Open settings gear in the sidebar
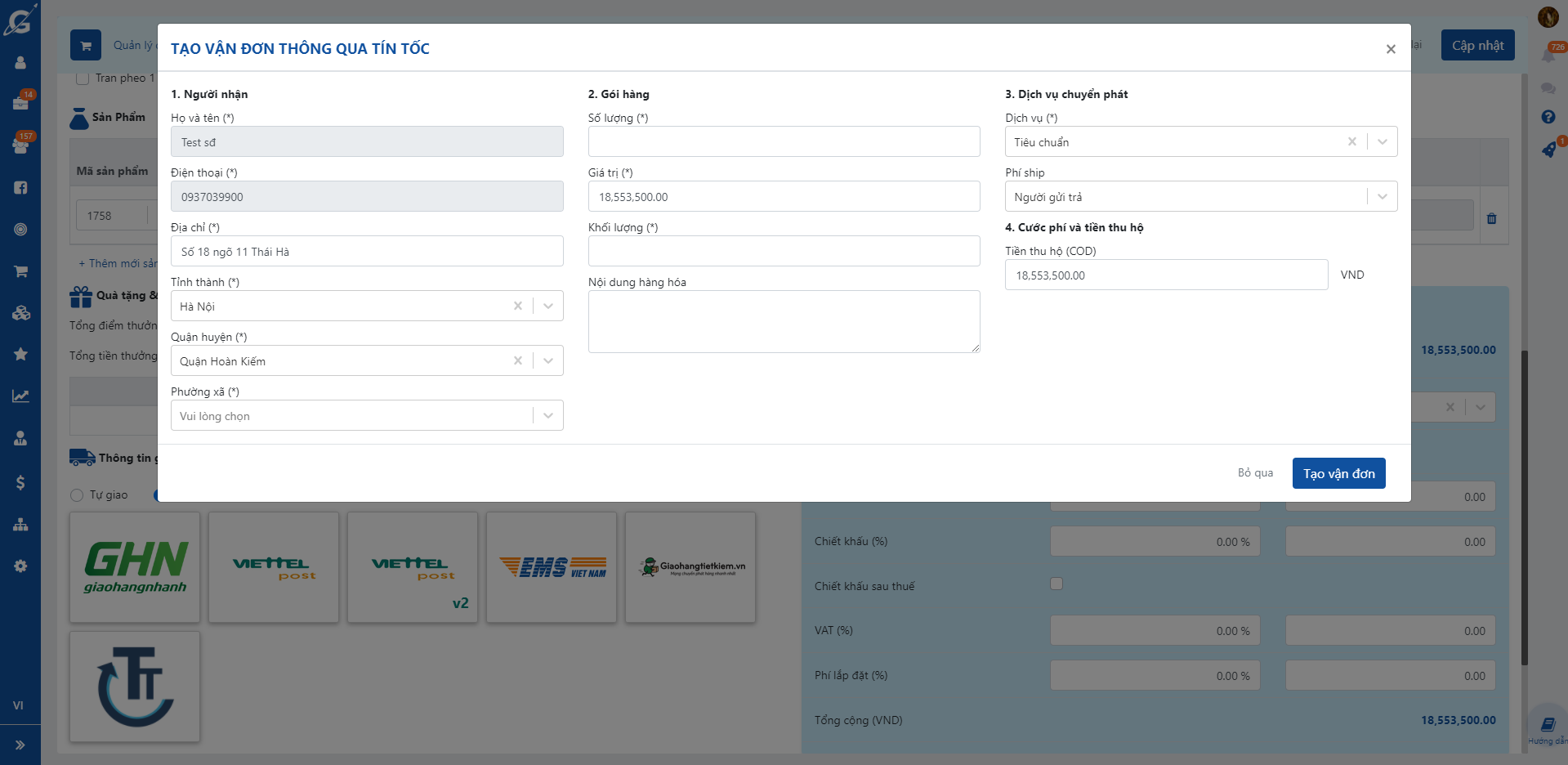Image resolution: width=1568 pixels, height=765 pixels. point(20,566)
